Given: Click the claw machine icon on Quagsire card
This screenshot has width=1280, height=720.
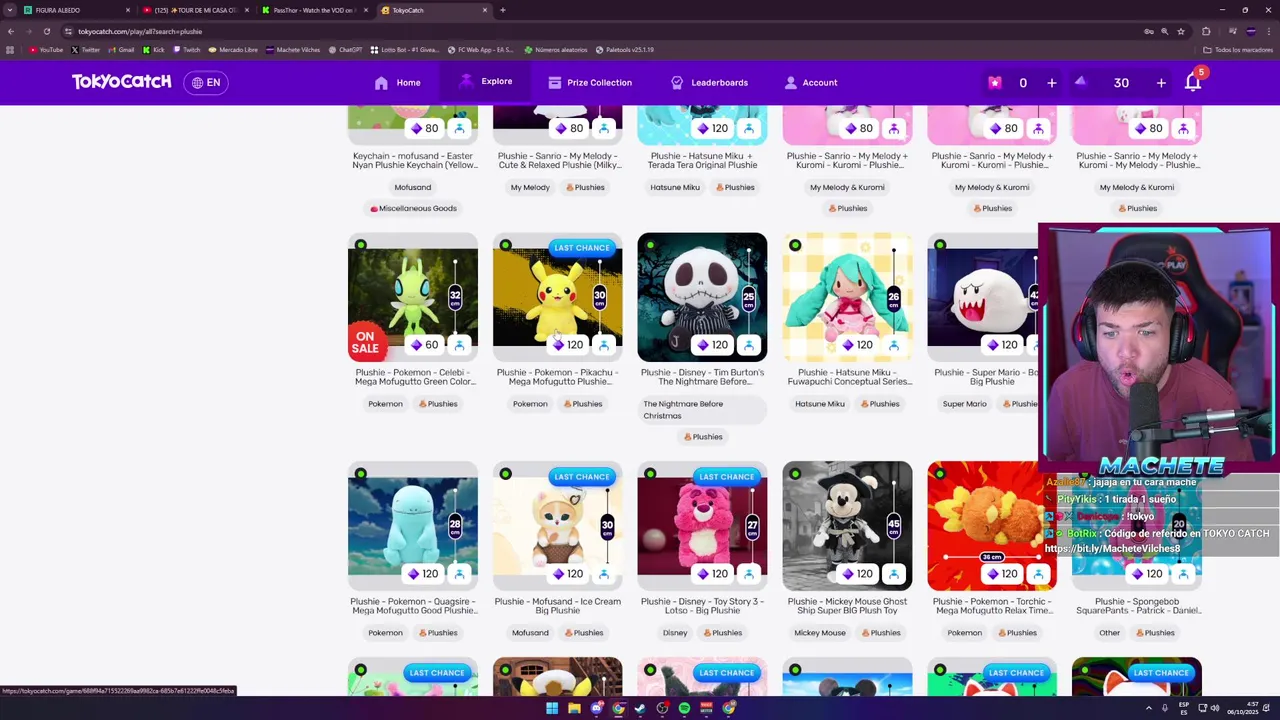Looking at the screenshot, I should 459,574.
